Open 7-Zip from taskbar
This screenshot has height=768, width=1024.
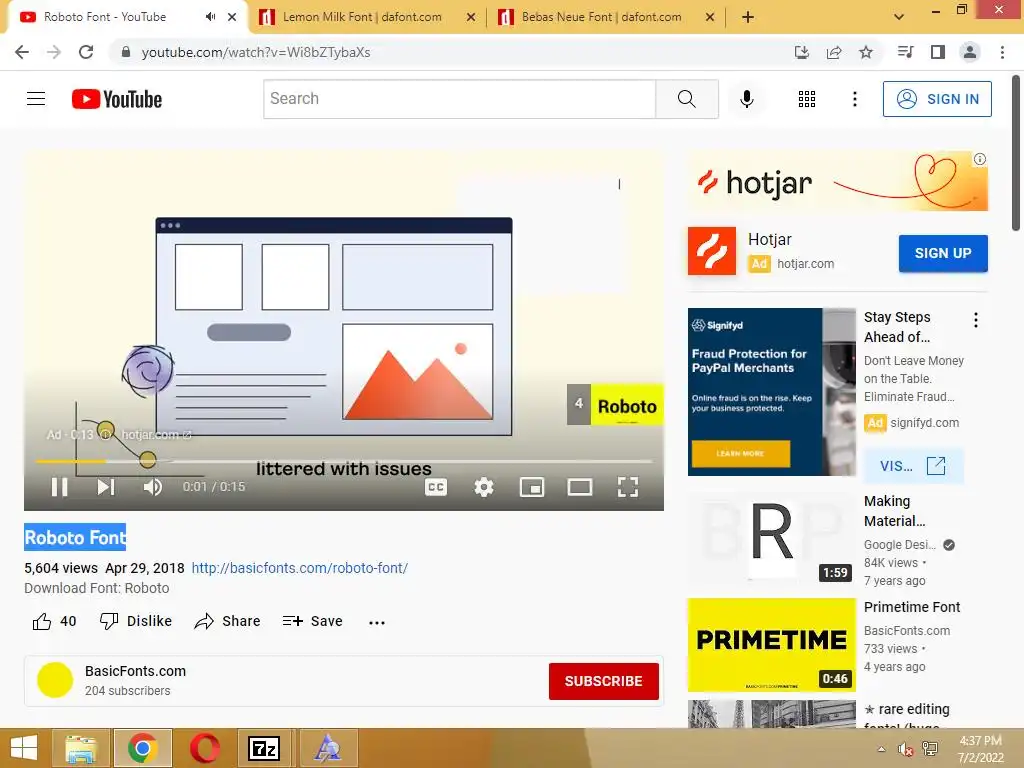tap(264, 748)
